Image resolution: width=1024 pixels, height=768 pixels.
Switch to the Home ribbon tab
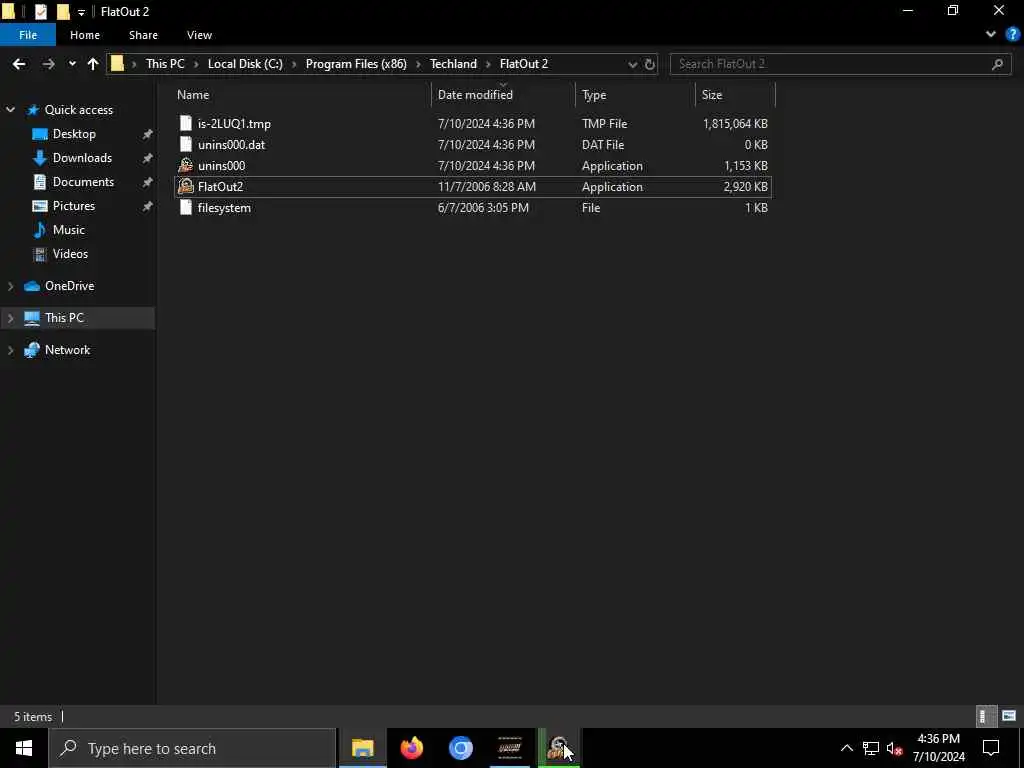coord(85,35)
